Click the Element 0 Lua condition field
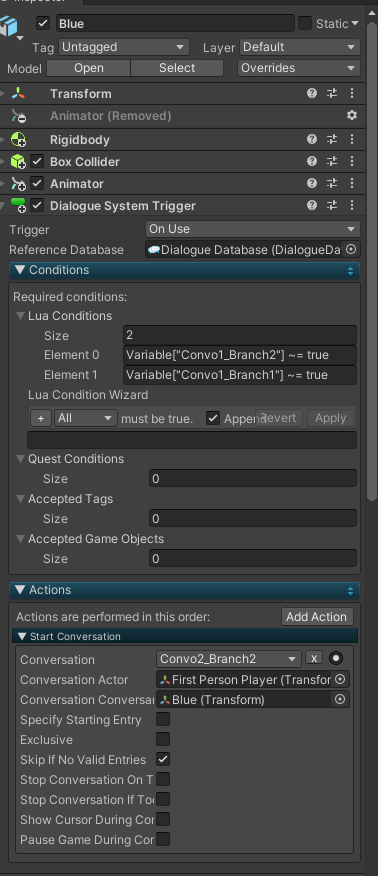Image resolution: width=378 pixels, height=876 pixels. (240, 355)
